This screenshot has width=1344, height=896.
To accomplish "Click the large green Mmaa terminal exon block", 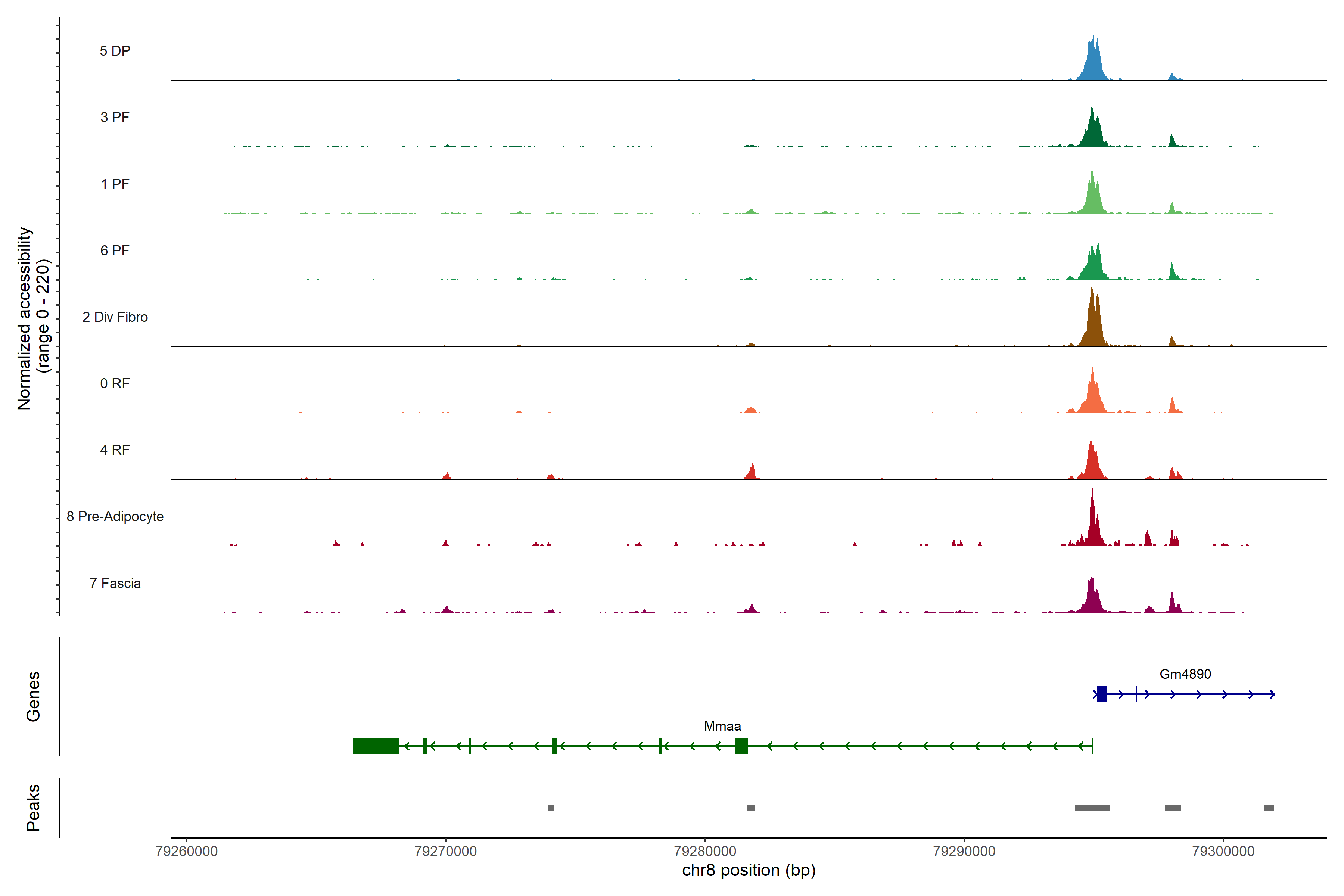I will point(376,746).
